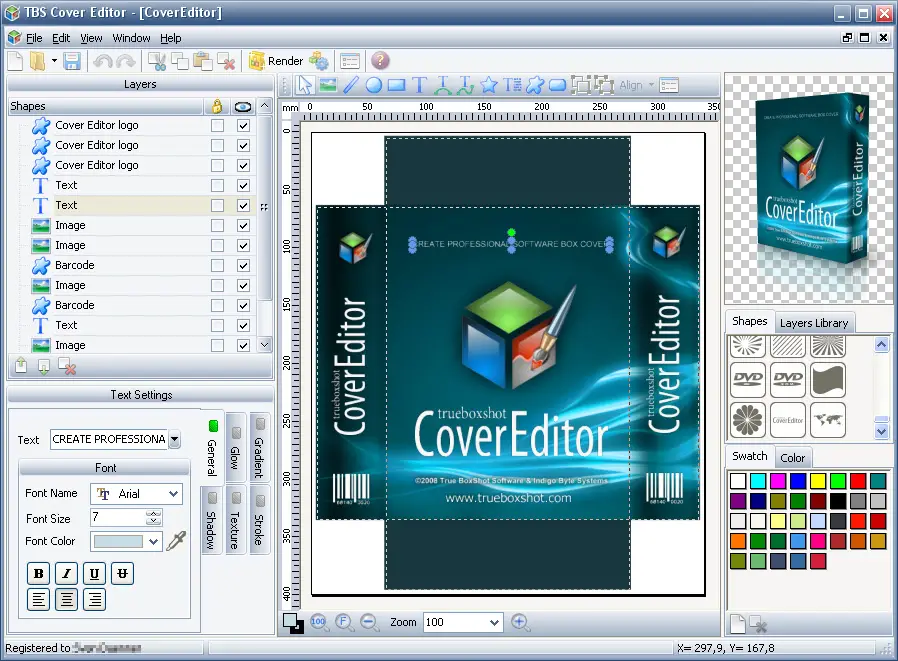Select the cyan color swatch
The height and width of the screenshot is (661, 898).
(x=758, y=481)
